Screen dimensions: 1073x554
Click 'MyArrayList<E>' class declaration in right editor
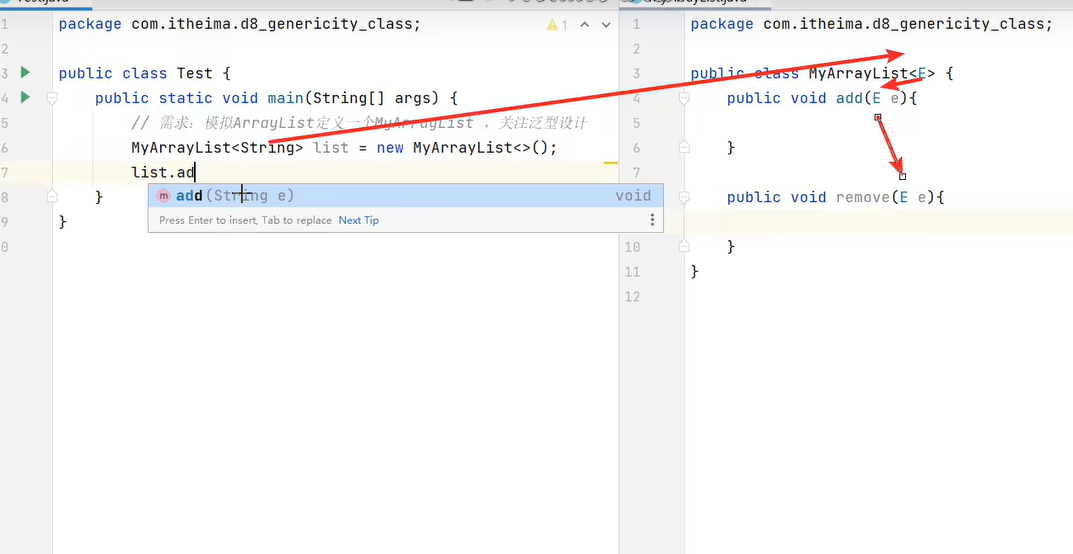pyautogui.click(x=872, y=73)
